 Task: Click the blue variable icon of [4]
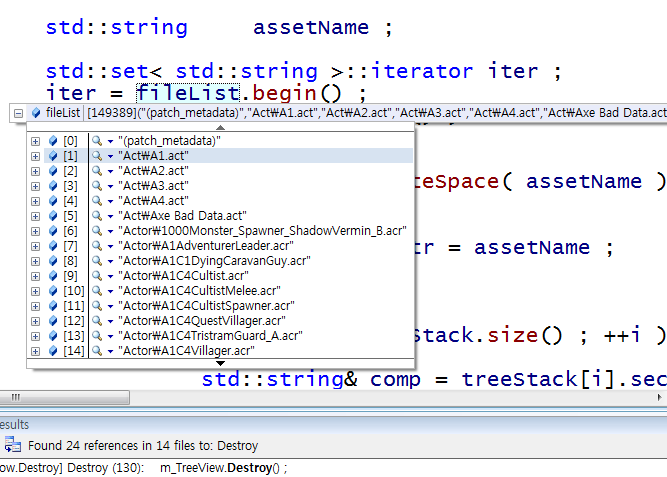(53, 200)
